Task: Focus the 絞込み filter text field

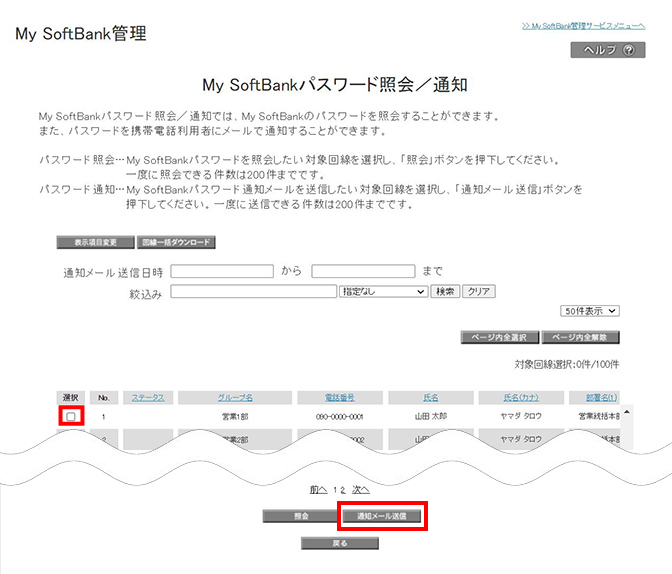Action: (254, 292)
